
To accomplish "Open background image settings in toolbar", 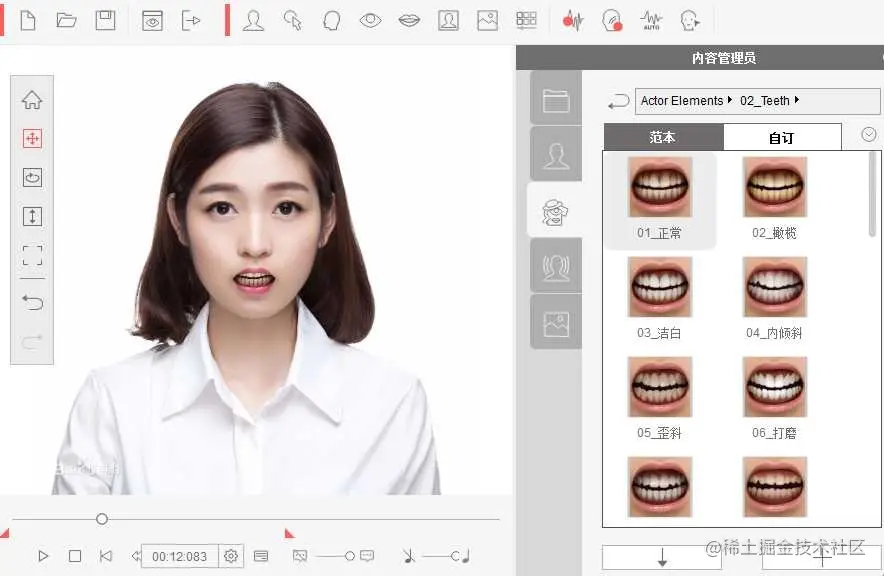I will [487, 21].
